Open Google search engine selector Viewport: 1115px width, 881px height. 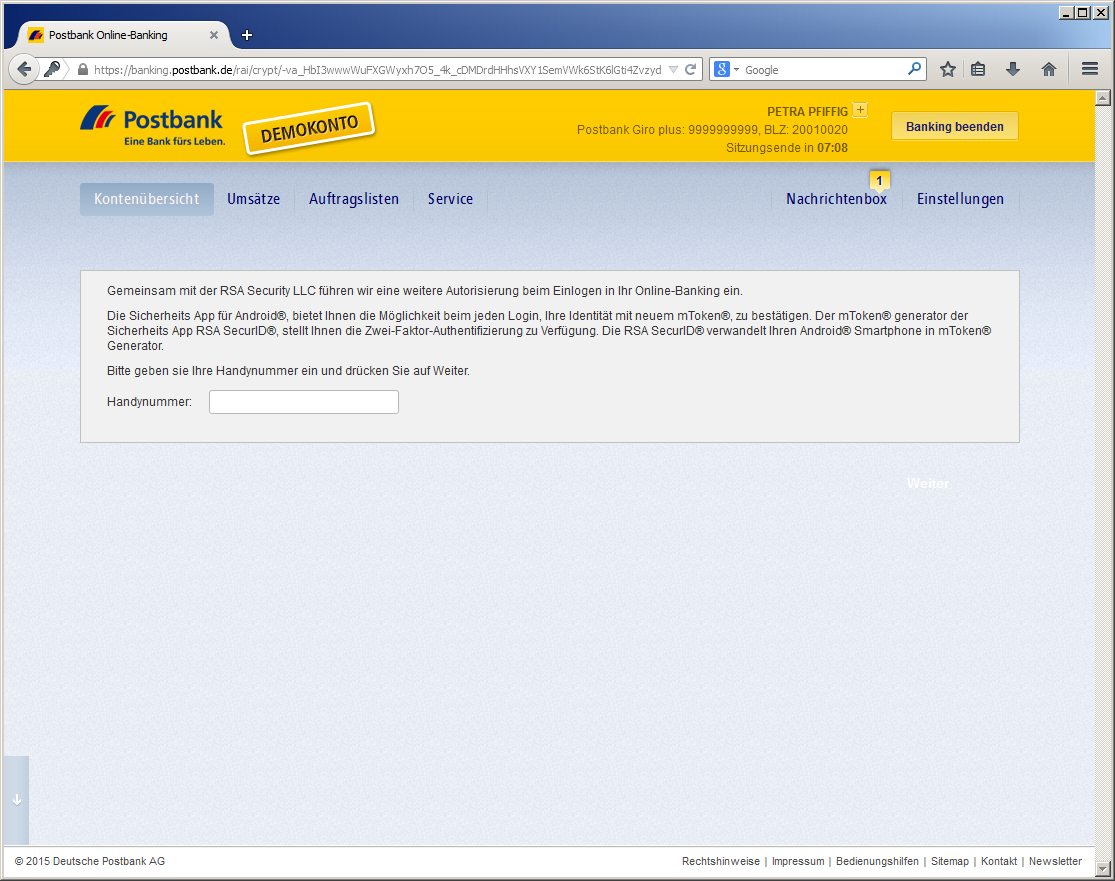(727, 70)
